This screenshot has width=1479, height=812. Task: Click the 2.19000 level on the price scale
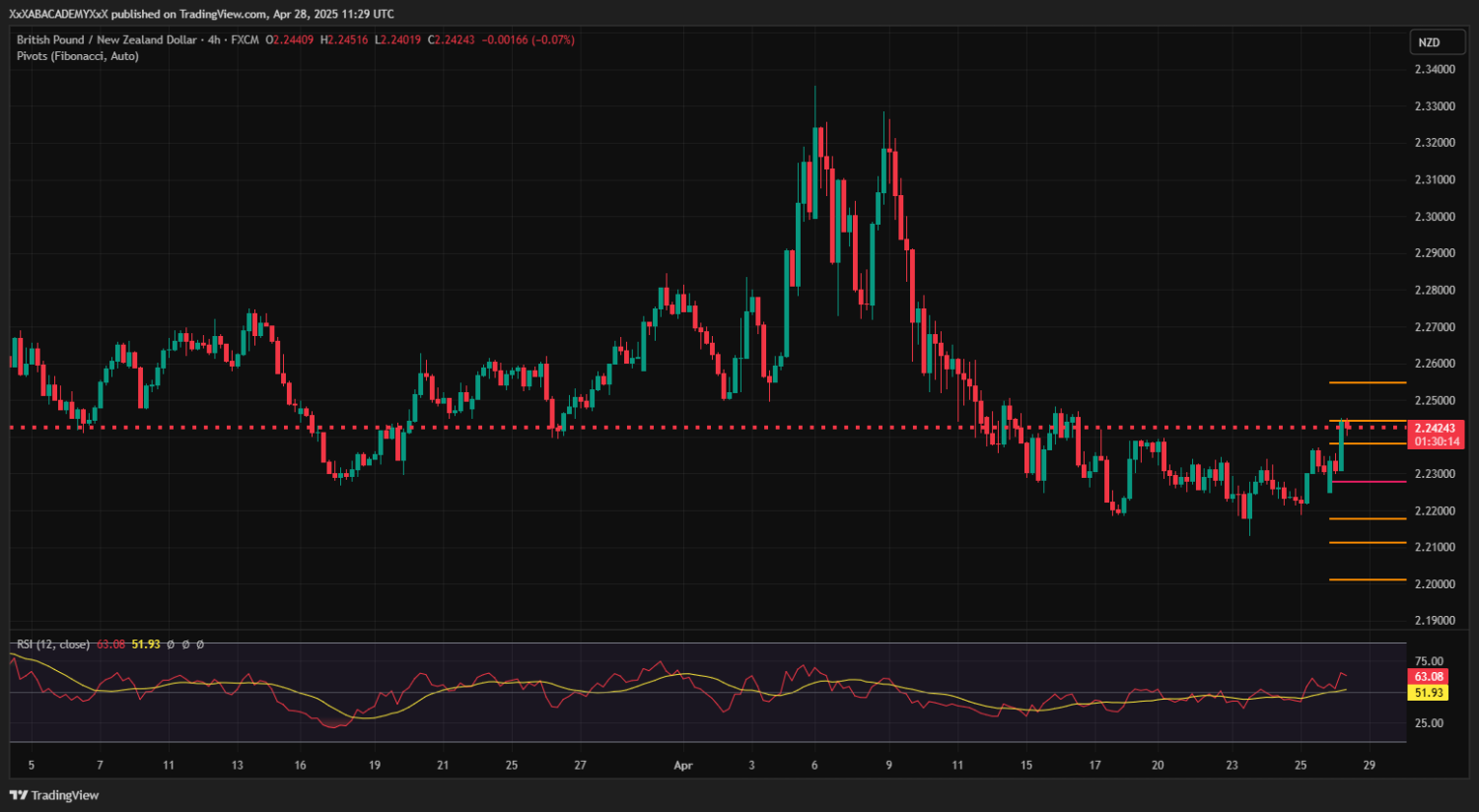(1435, 621)
